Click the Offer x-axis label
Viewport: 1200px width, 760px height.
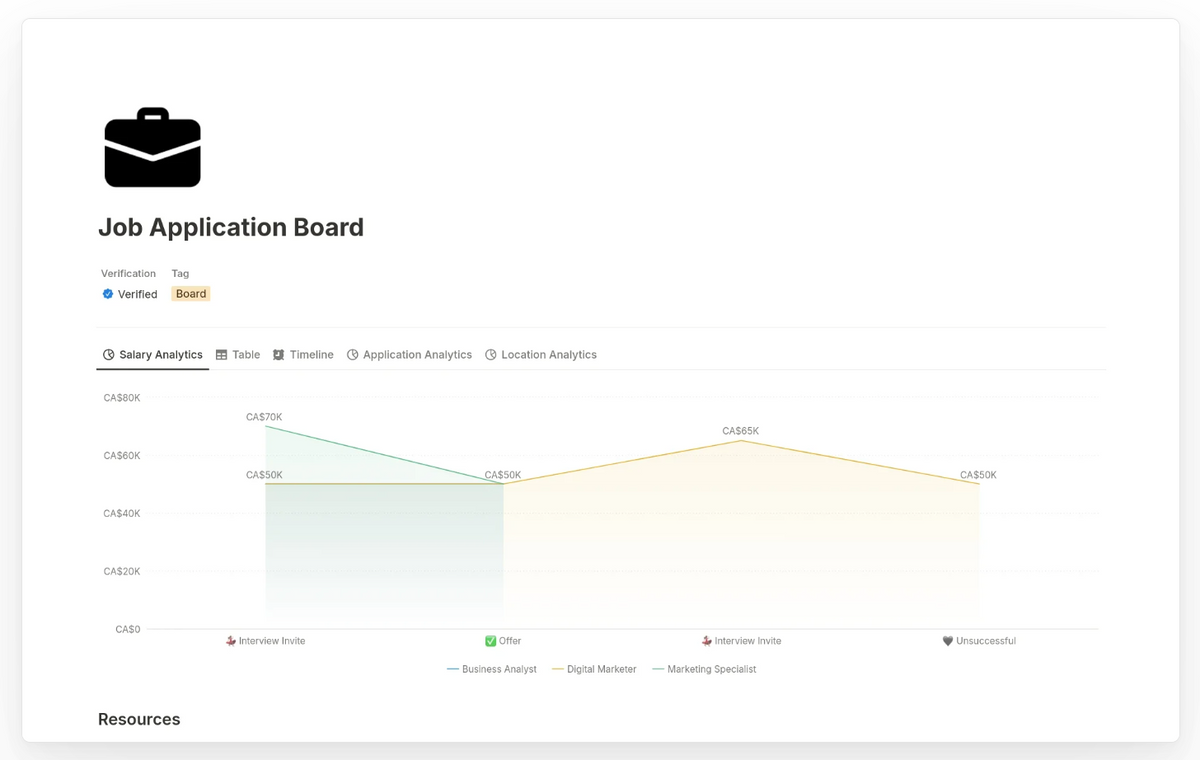pyautogui.click(x=503, y=641)
